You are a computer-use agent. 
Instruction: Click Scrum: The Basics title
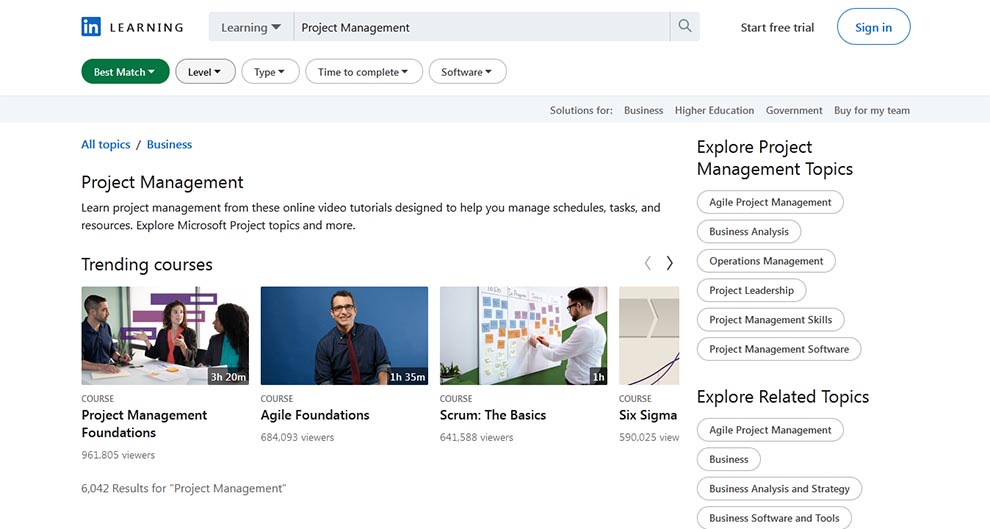click(x=492, y=415)
